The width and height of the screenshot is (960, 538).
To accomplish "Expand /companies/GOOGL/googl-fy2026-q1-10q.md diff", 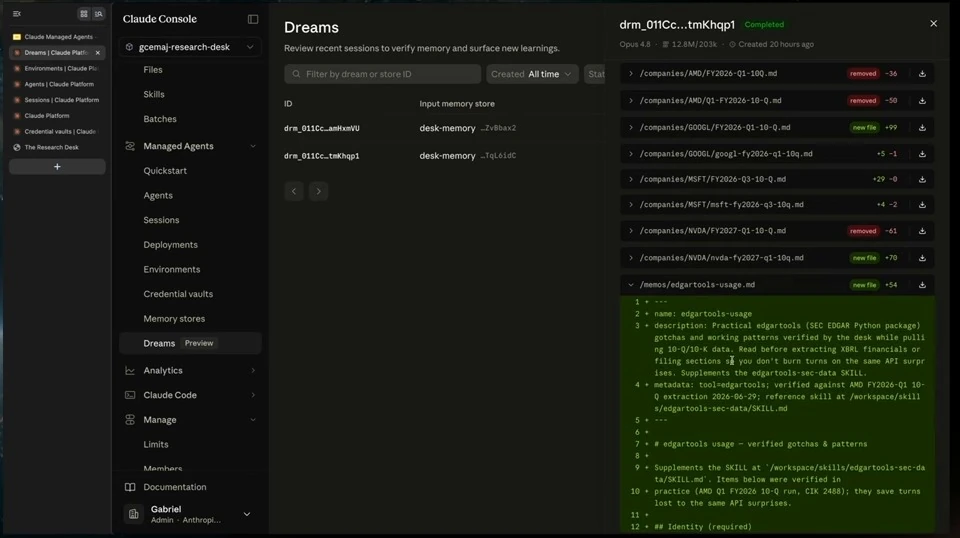I will pos(631,154).
